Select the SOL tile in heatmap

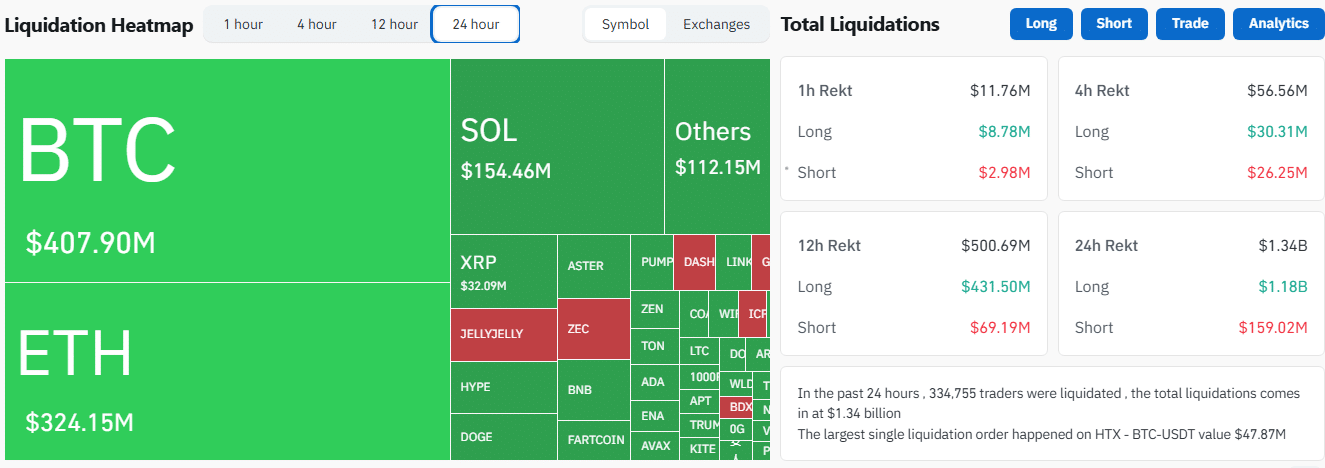pos(557,147)
